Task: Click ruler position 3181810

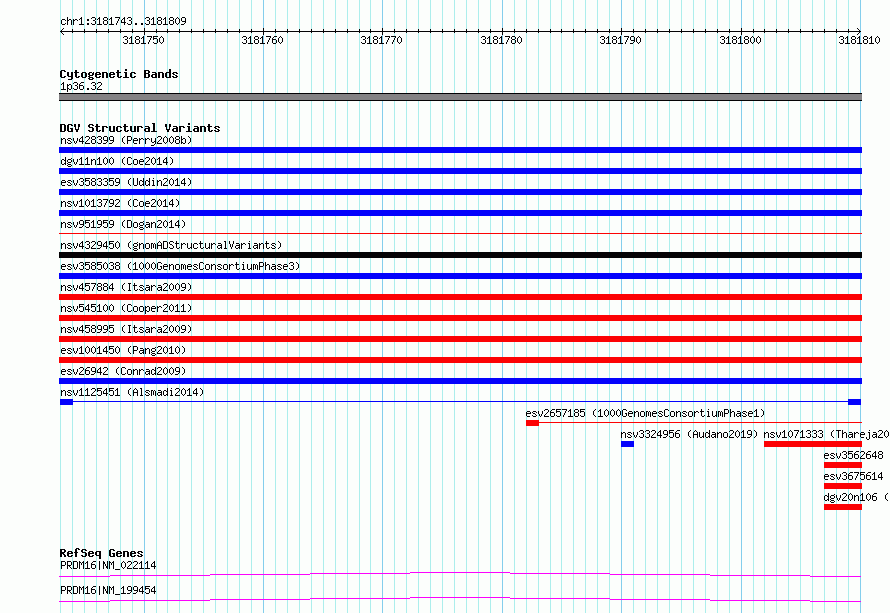Action: [x=859, y=40]
